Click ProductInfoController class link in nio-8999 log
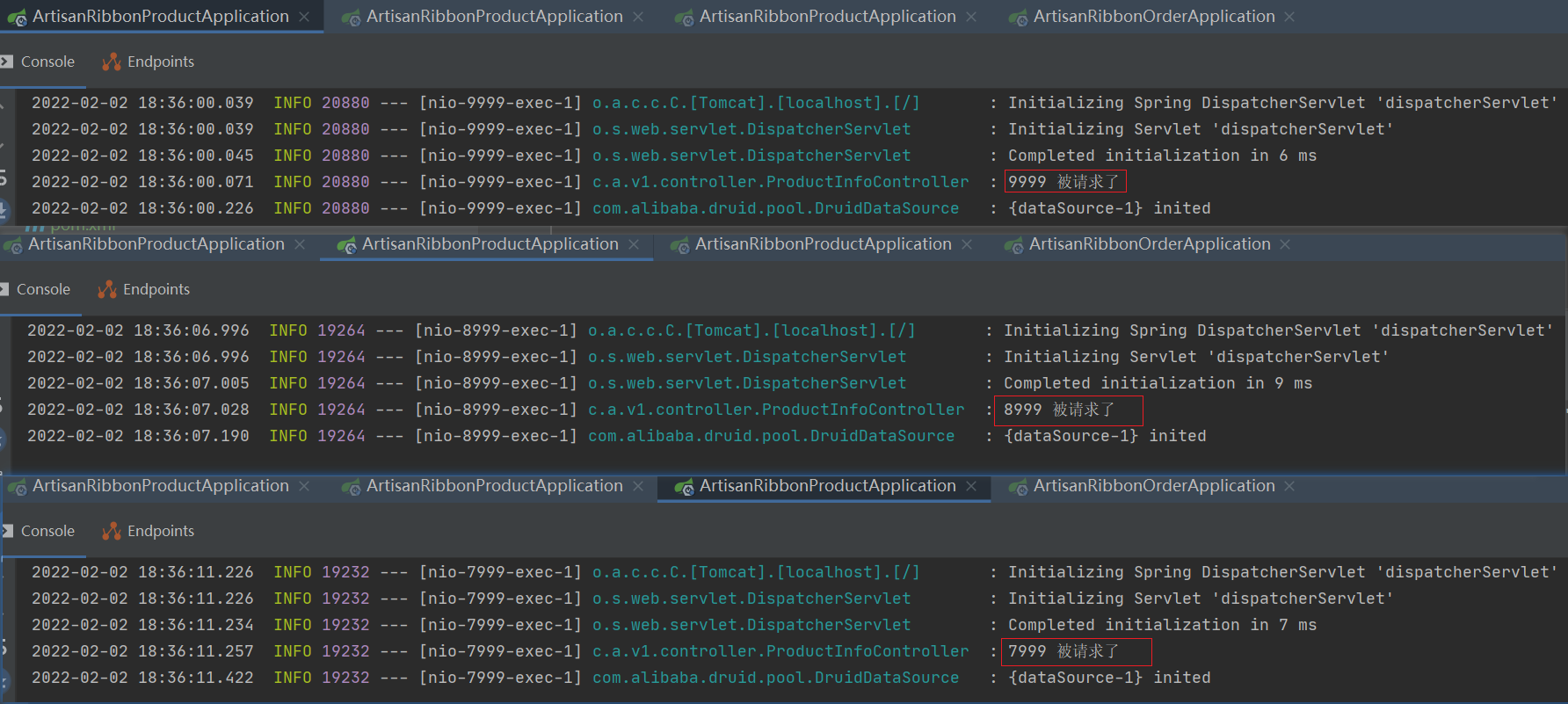The image size is (1568, 704). (776, 410)
